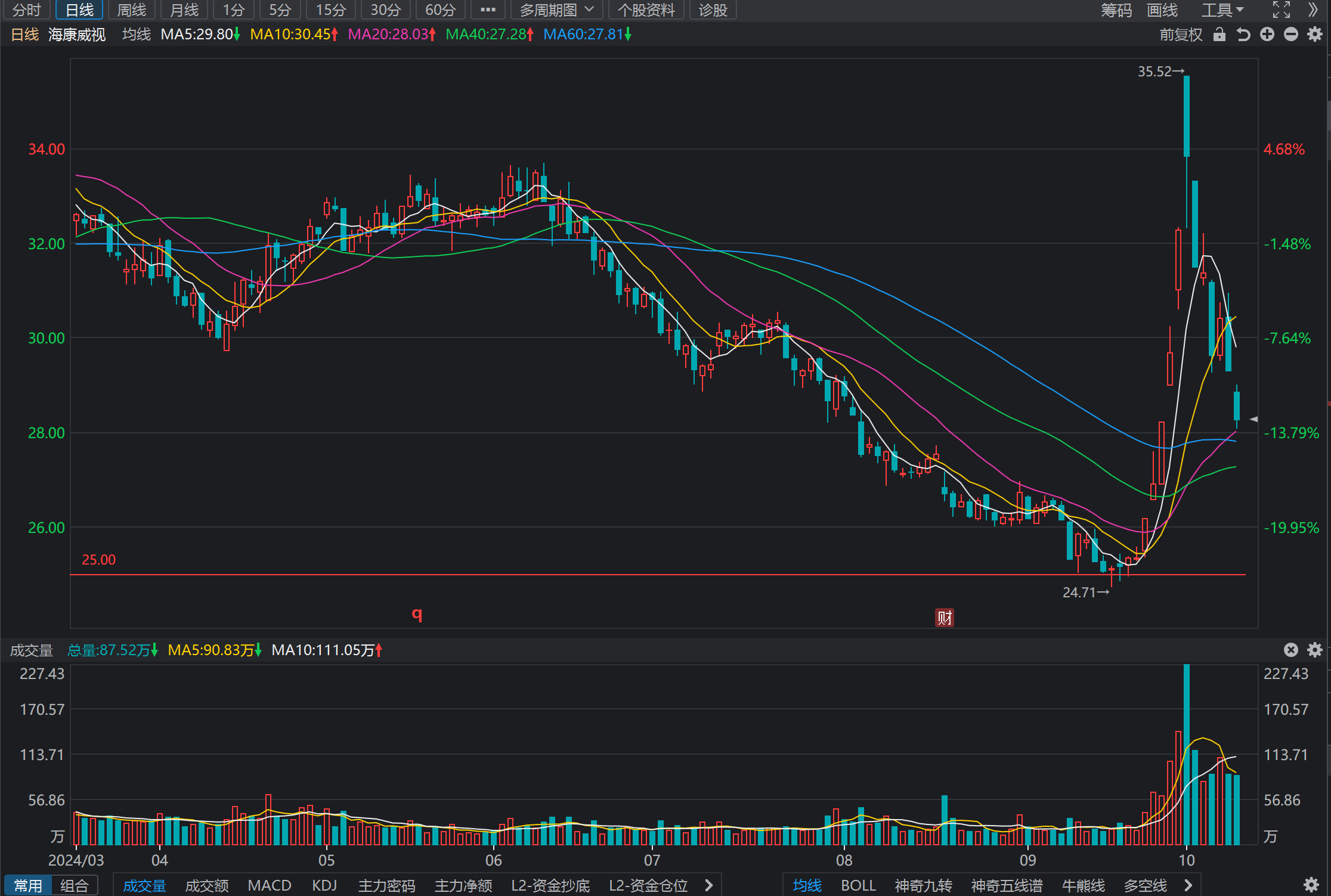Show more period options via ellipsis
This screenshot has height=896, width=1331.
click(x=488, y=10)
